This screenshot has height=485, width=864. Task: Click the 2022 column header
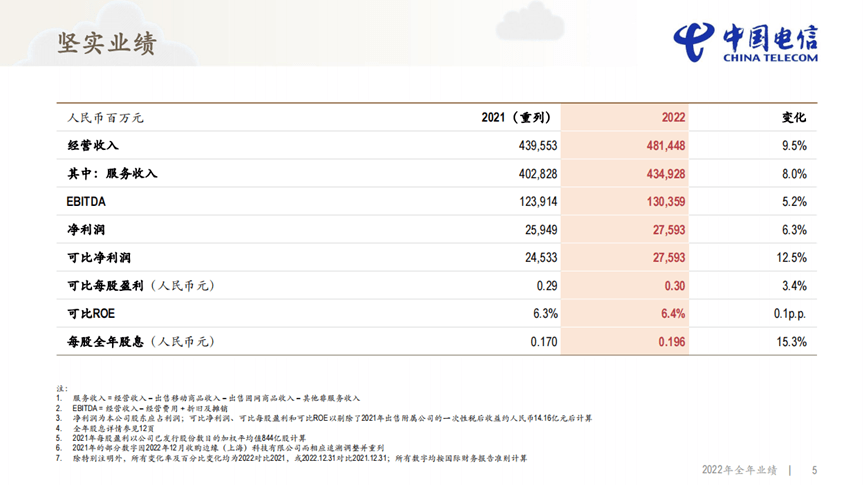pyautogui.click(x=673, y=117)
